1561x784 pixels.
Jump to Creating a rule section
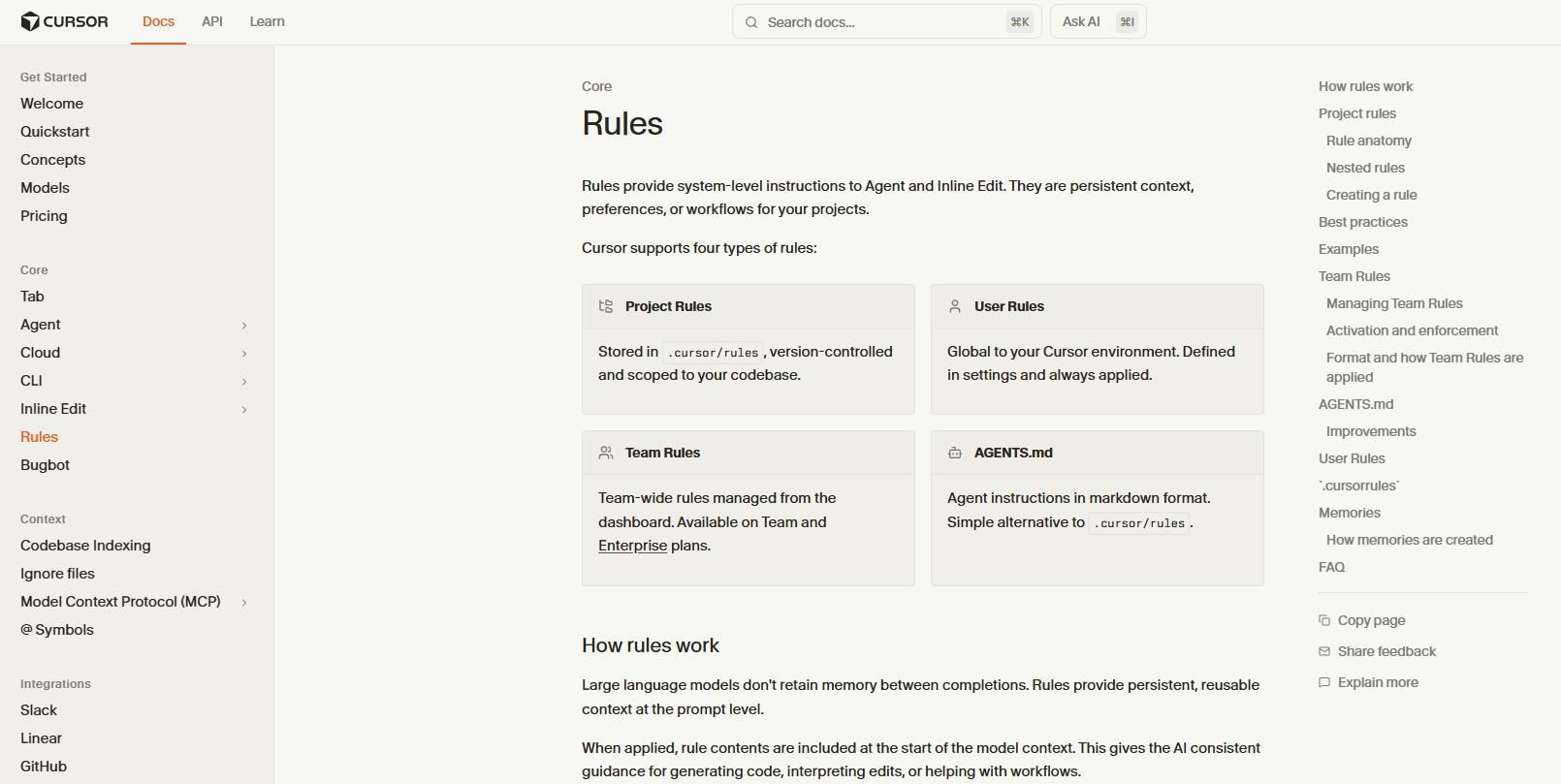click(x=1372, y=195)
